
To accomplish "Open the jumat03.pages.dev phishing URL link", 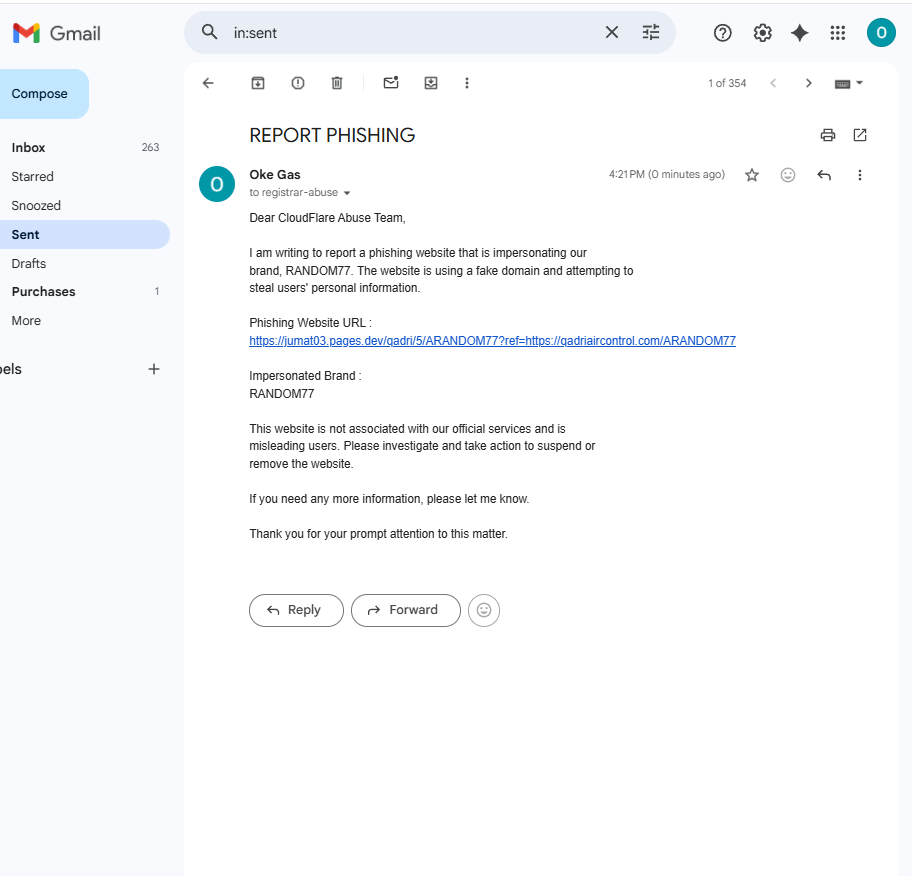I will (x=492, y=341).
